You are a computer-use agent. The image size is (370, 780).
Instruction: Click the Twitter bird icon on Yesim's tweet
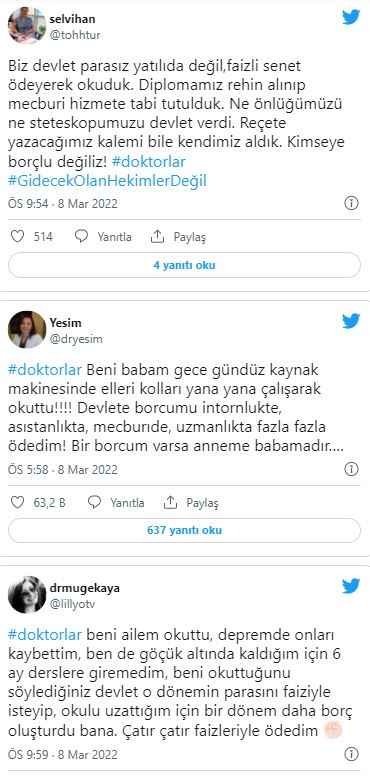pos(351,321)
